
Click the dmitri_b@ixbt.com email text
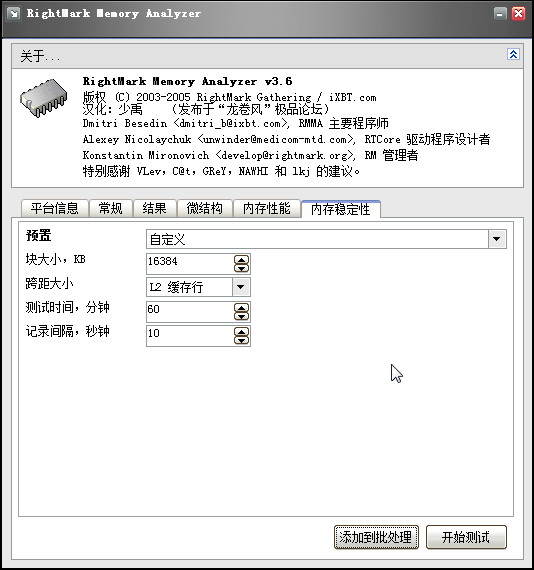(x=231, y=124)
